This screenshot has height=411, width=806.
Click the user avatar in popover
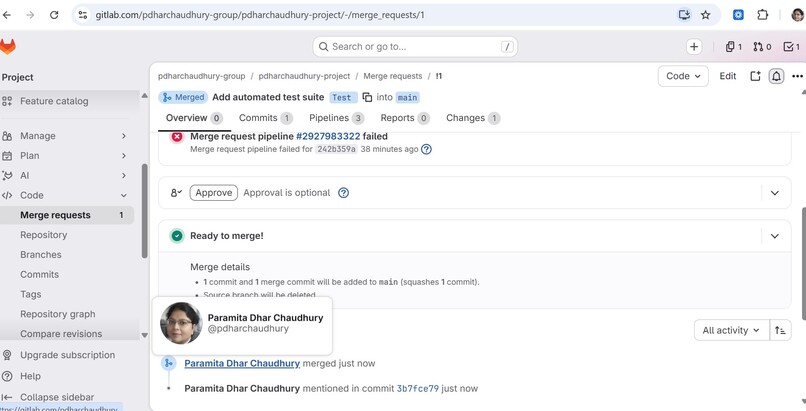[181, 323]
